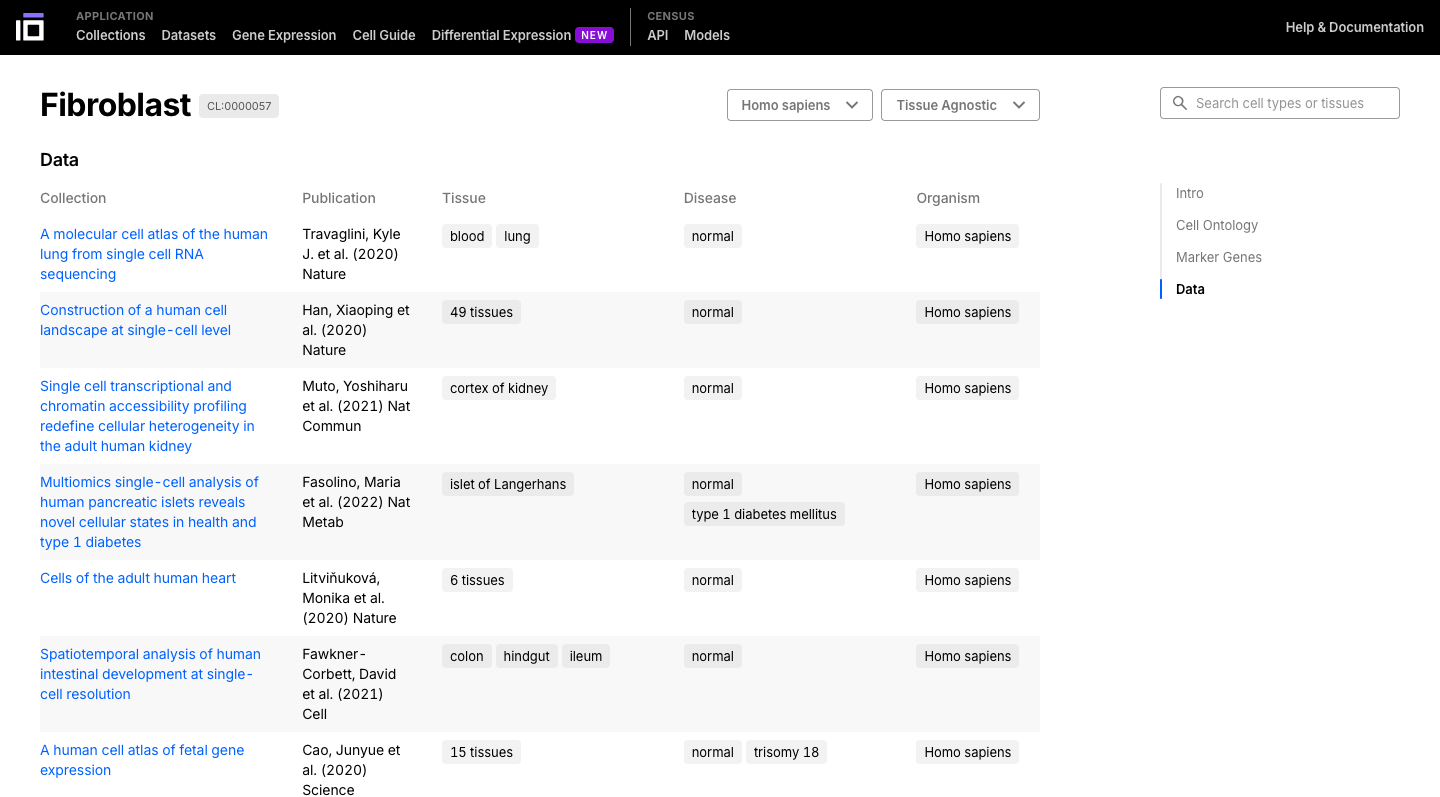
Task: Open the Census API link
Action: tap(657, 35)
